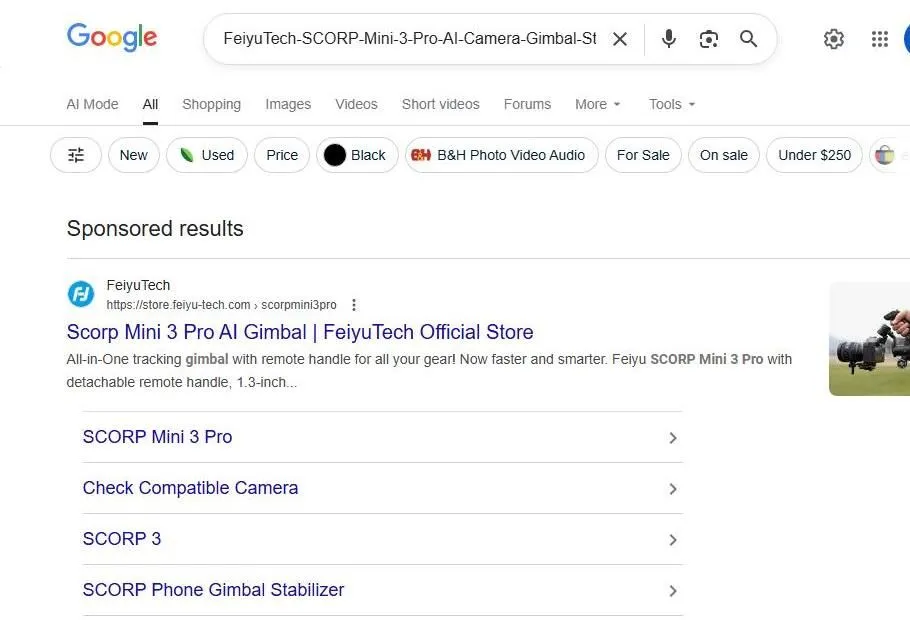This screenshot has height=620, width=910.
Task: Switch to the Images tab
Action: (x=288, y=104)
